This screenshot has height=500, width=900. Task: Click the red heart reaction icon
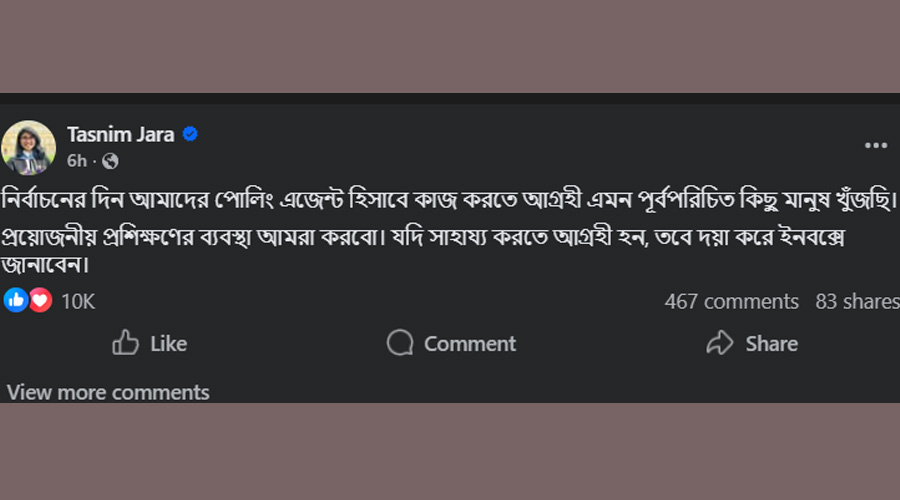40,300
